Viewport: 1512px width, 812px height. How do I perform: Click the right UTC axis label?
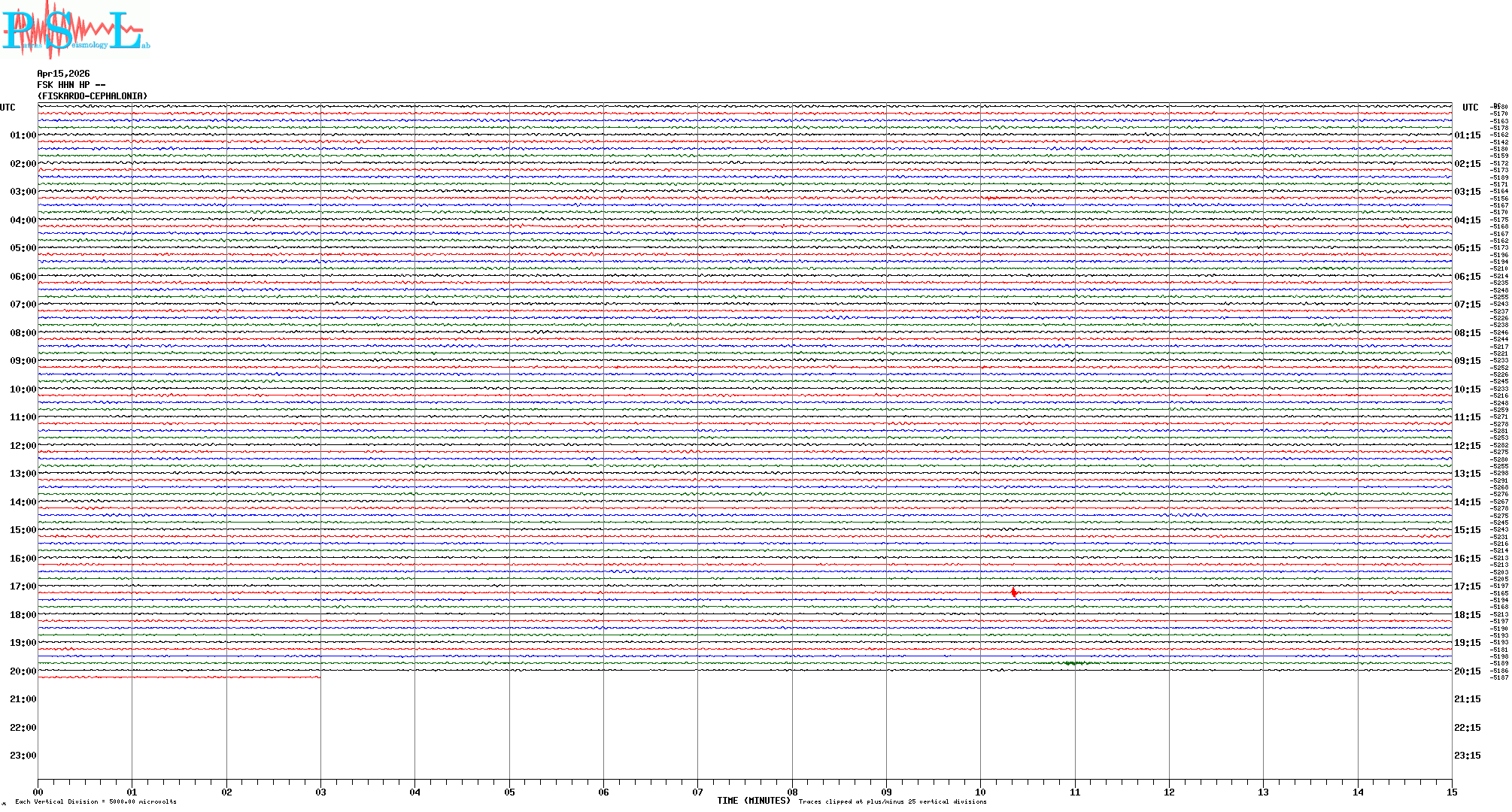1470,108
